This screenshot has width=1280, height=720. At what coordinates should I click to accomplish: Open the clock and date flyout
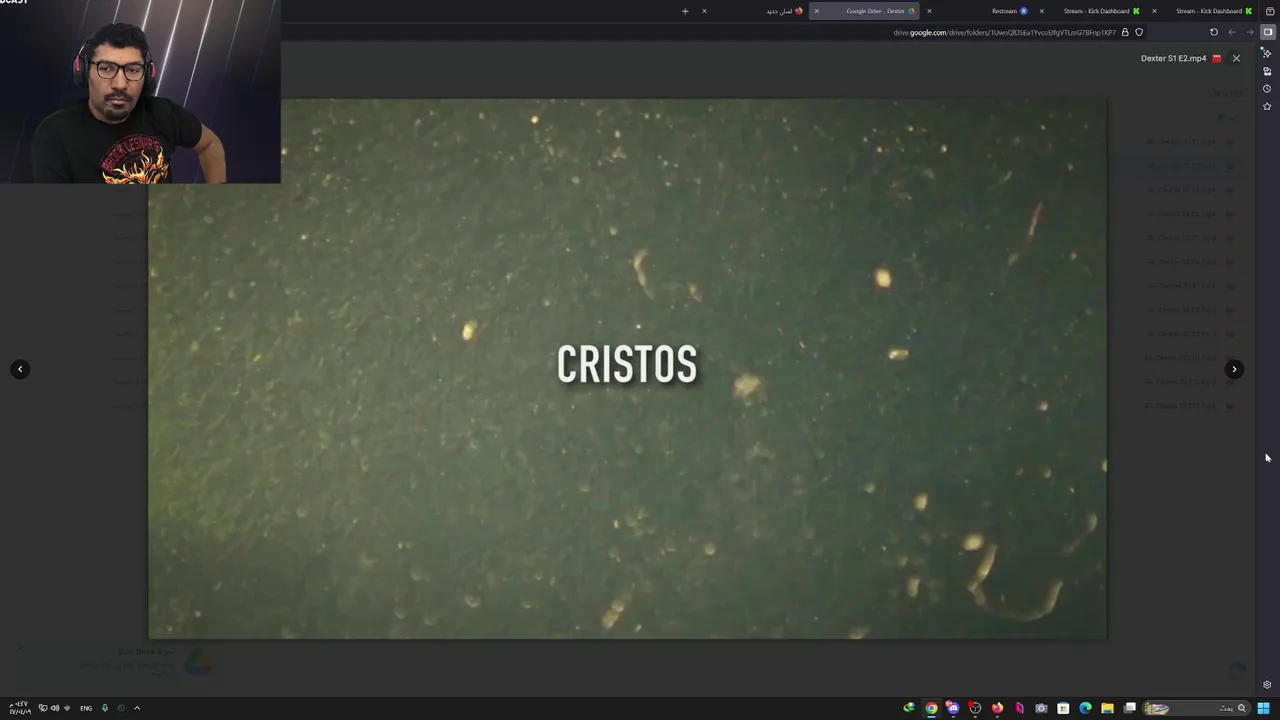coord(20,708)
